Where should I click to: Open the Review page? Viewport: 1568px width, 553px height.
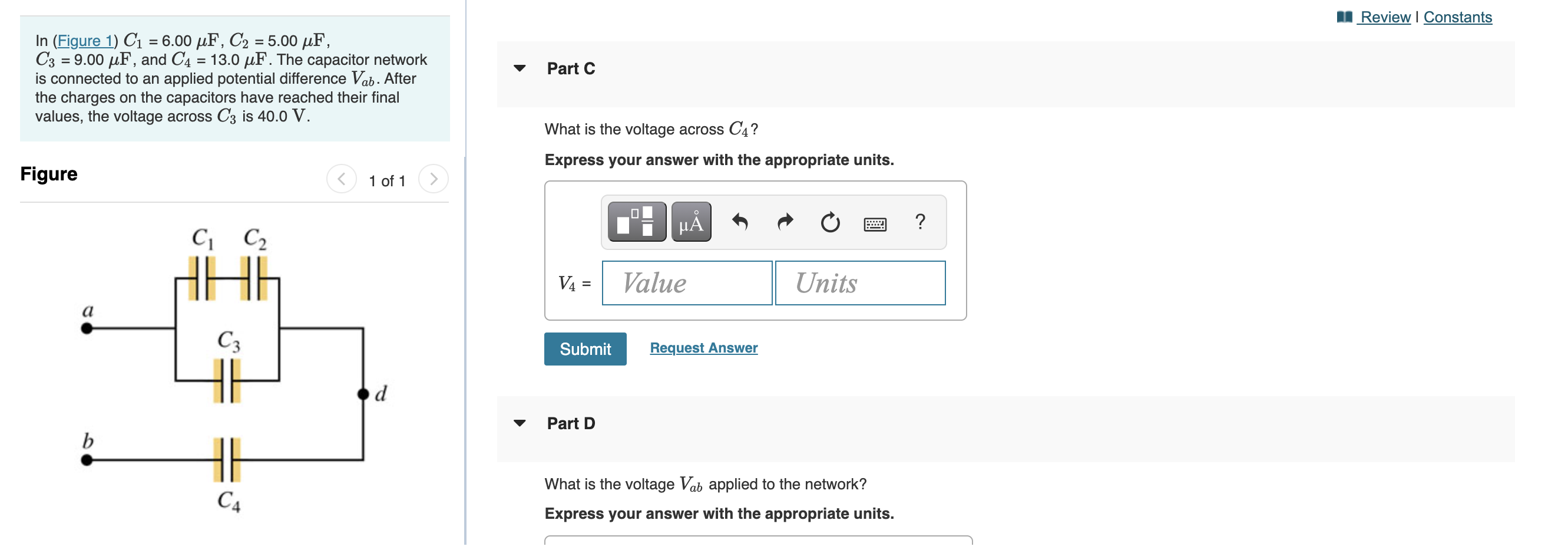point(1384,17)
